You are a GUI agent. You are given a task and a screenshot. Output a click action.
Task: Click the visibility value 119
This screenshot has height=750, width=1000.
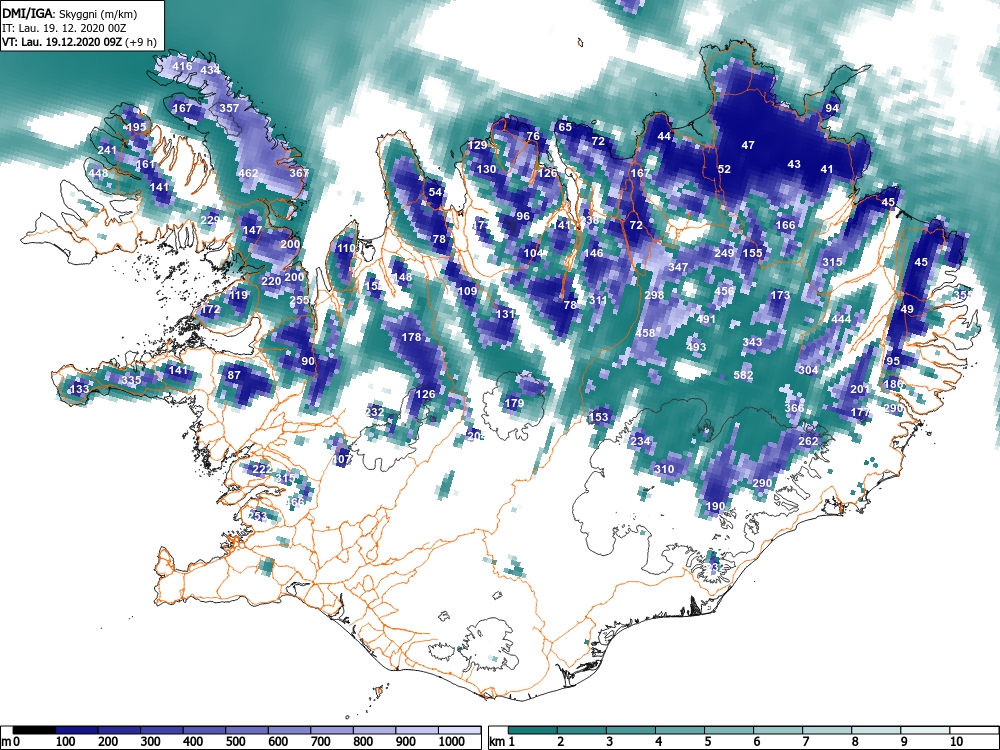(238, 295)
